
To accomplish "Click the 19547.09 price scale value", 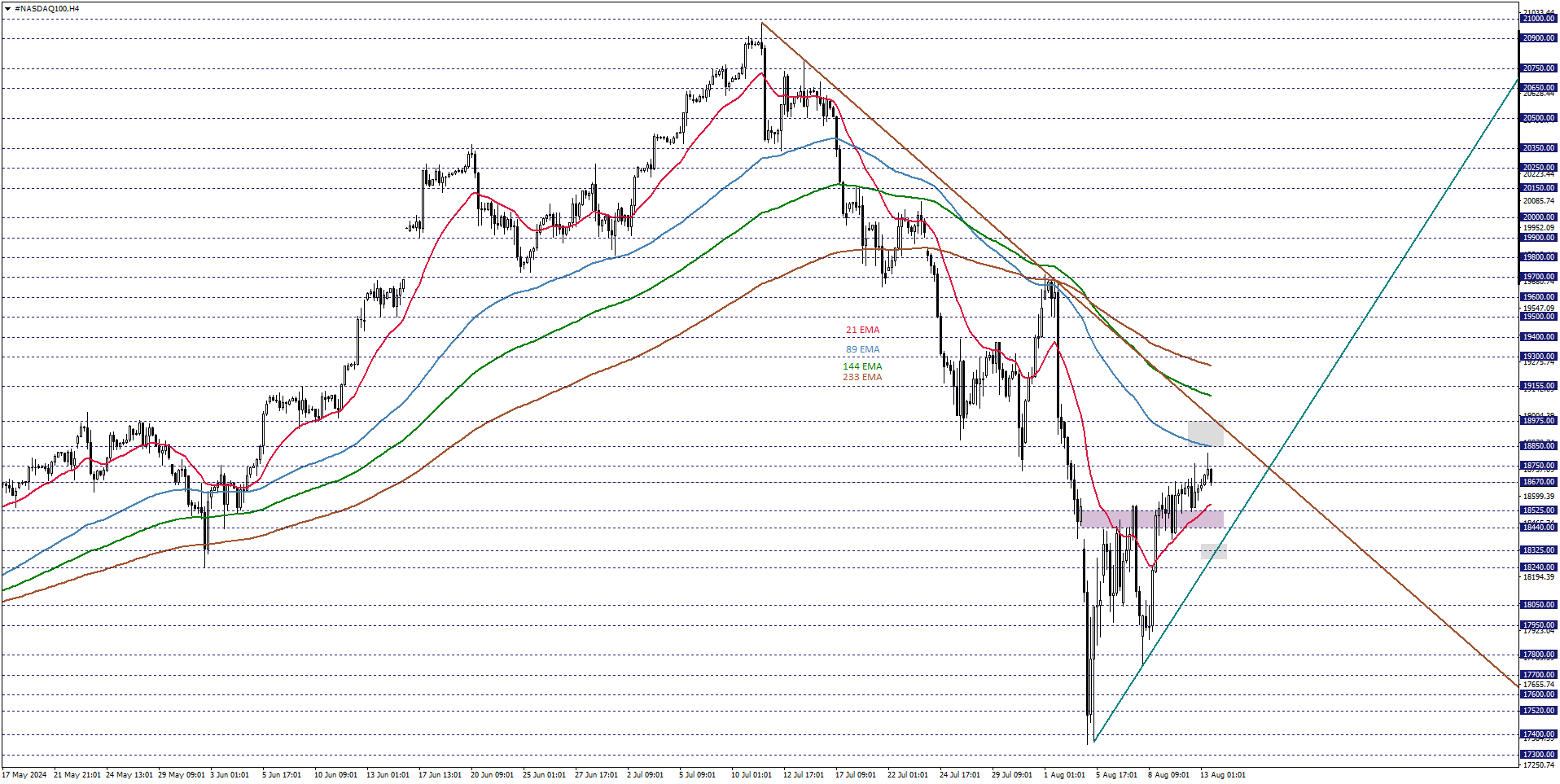I will [x=1539, y=309].
